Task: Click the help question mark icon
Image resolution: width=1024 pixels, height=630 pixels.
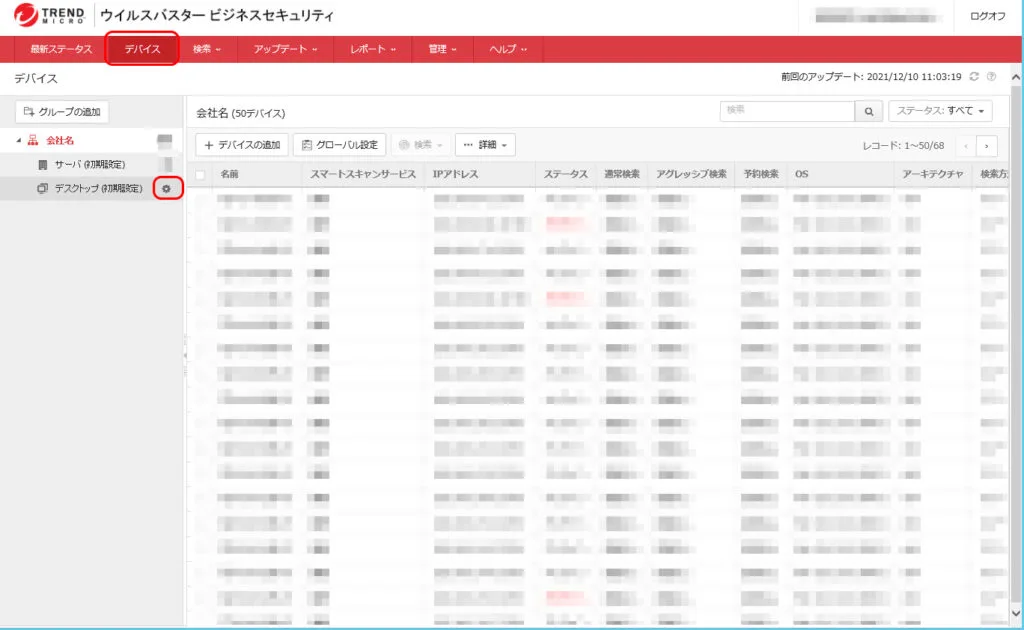Action: 991,76
